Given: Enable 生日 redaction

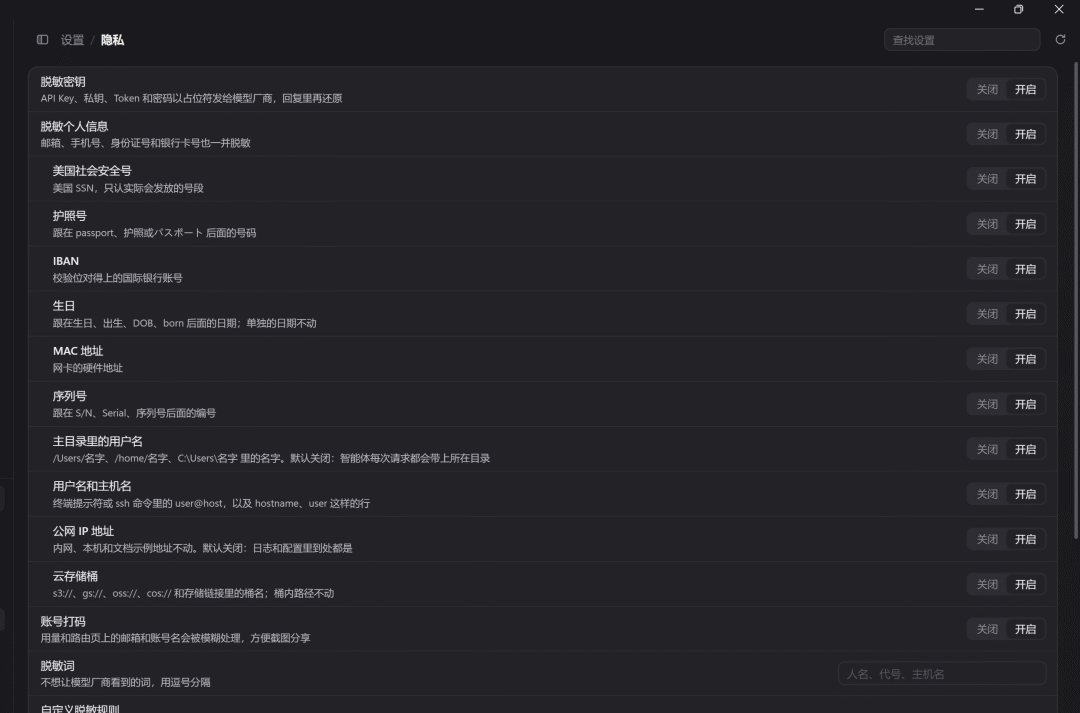Looking at the screenshot, I should point(1026,314).
